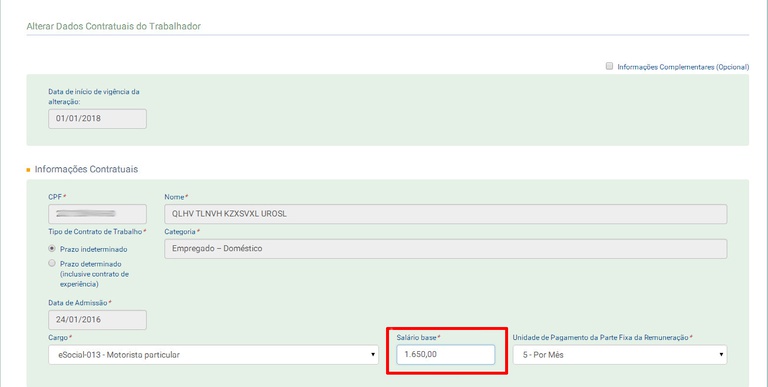This screenshot has width=768, height=387.
Task: Open the Unidade de Pagamento dropdown
Action: [620, 355]
